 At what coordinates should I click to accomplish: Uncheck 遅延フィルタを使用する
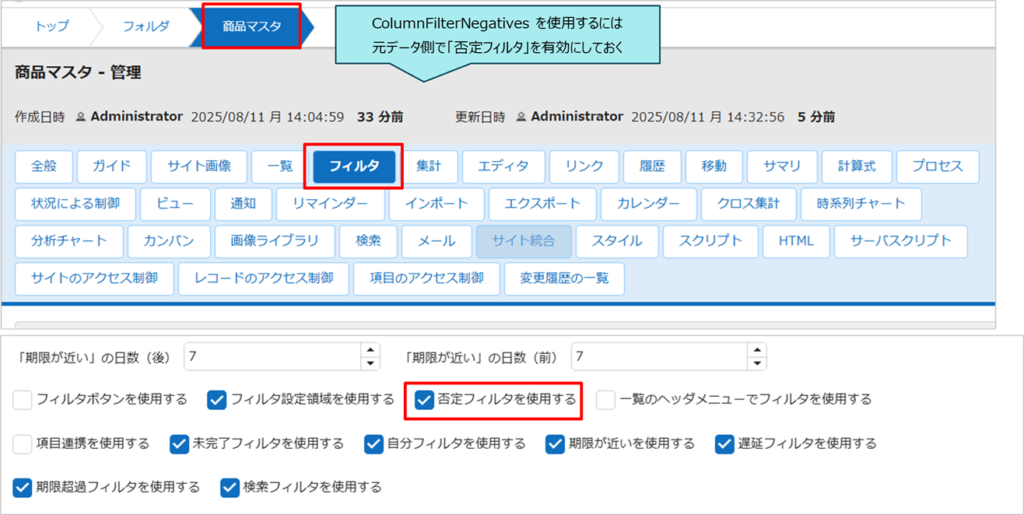click(x=725, y=444)
